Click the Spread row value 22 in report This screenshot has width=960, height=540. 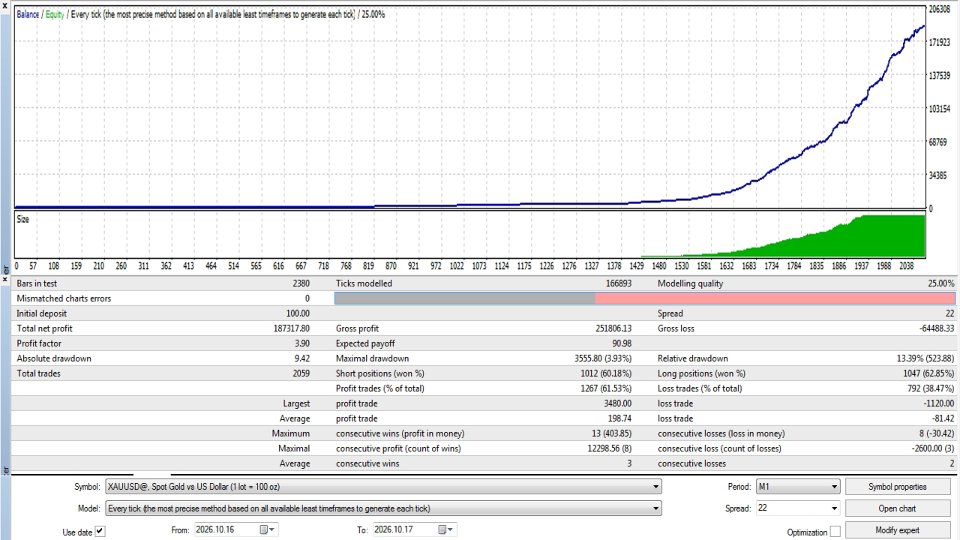[x=950, y=313]
